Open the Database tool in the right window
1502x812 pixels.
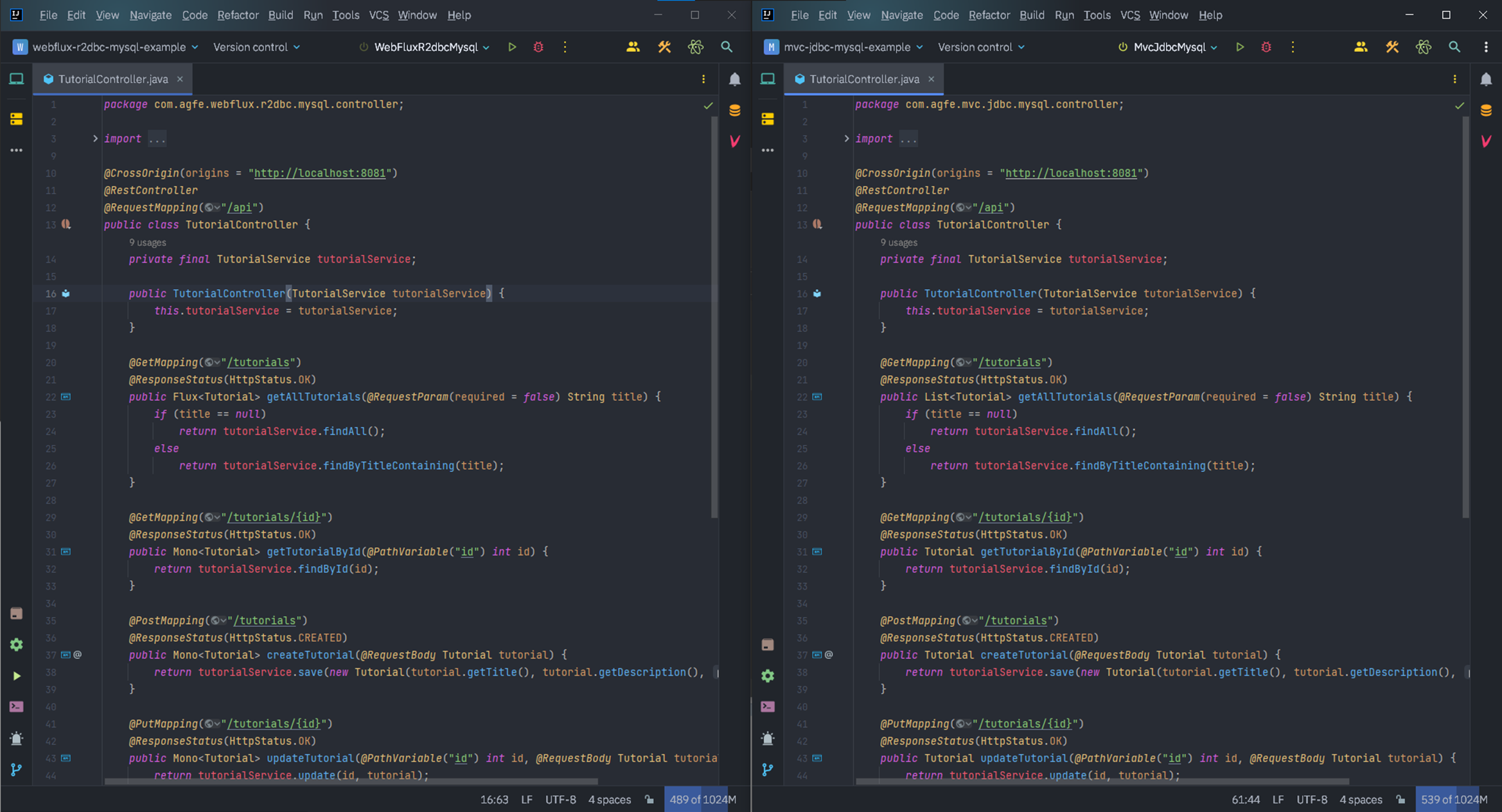[x=1485, y=110]
